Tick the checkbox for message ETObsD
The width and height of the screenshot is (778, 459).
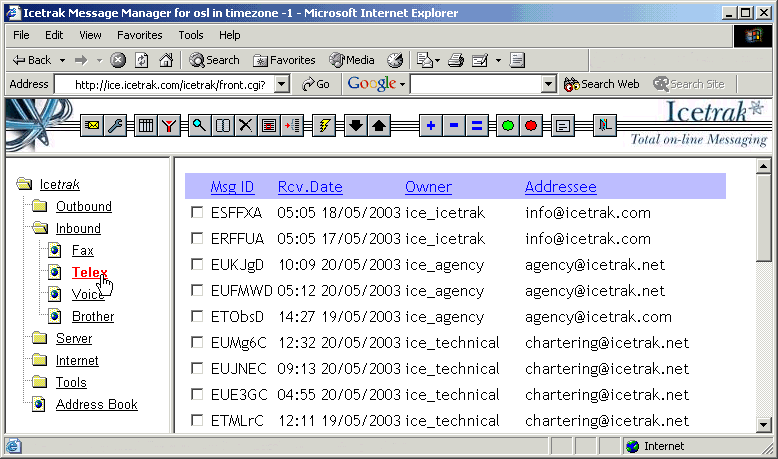[197, 316]
